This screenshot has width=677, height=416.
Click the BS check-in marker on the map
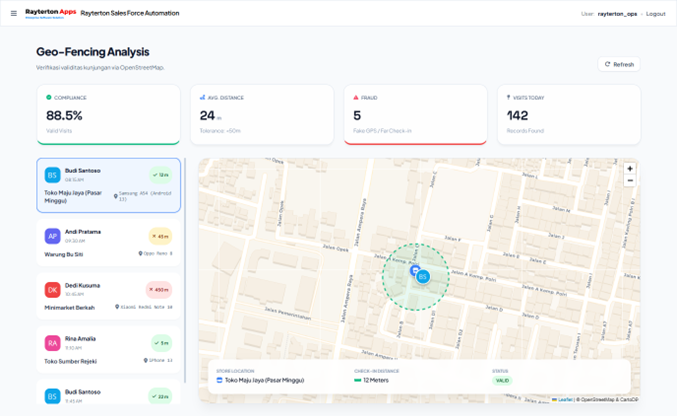pyautogui.click(x=423, y=277)
